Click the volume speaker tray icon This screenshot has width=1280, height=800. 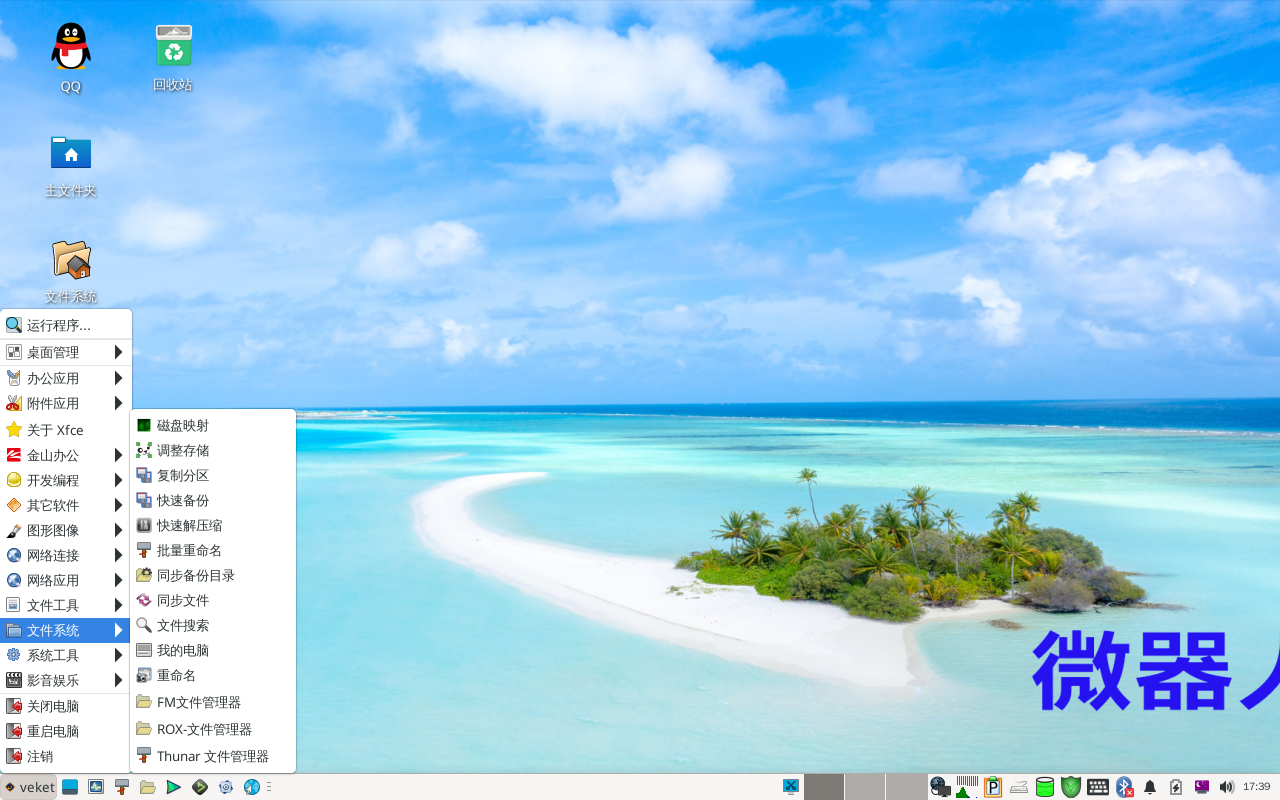coord(1227,787)
